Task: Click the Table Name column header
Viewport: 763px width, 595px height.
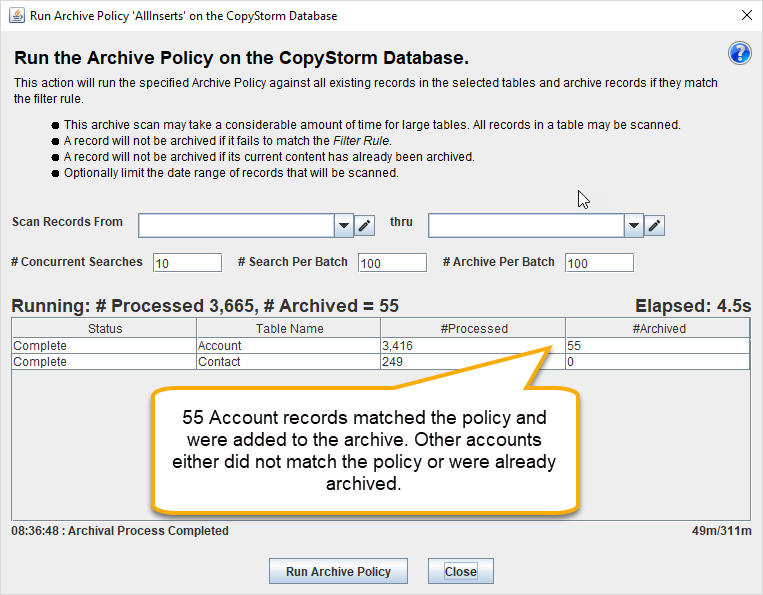Action: click(x=289, y=328)
